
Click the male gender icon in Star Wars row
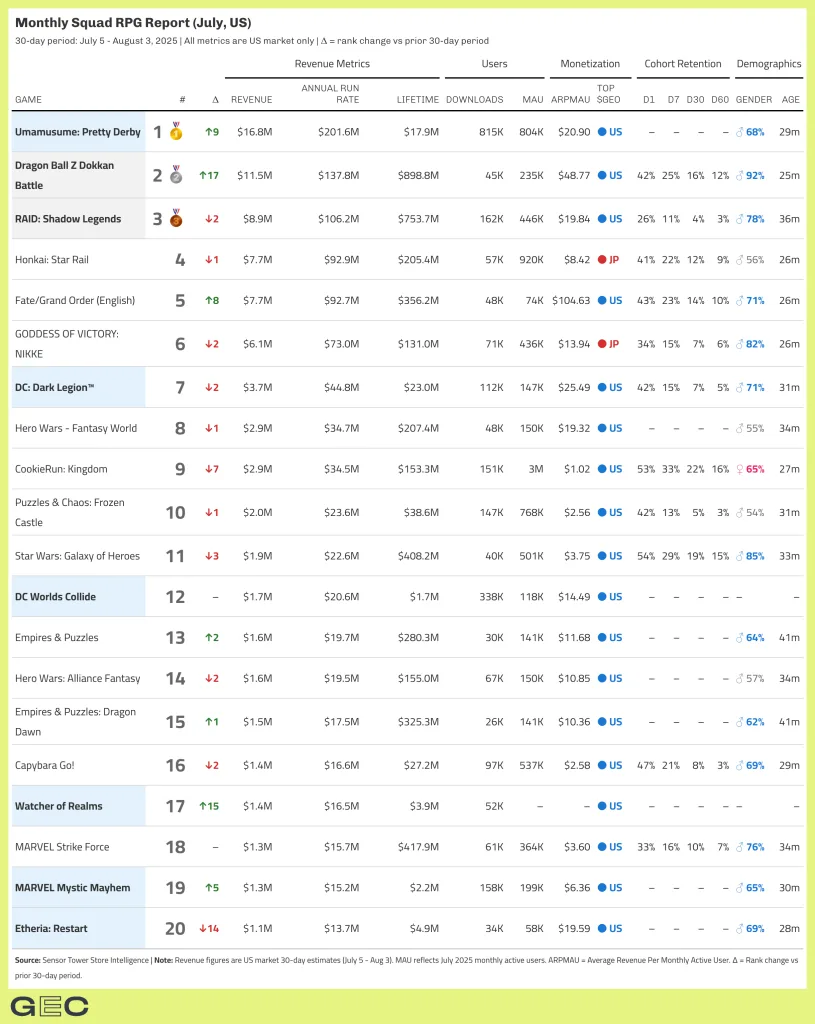pyautogui.click(x=740, y=556)
